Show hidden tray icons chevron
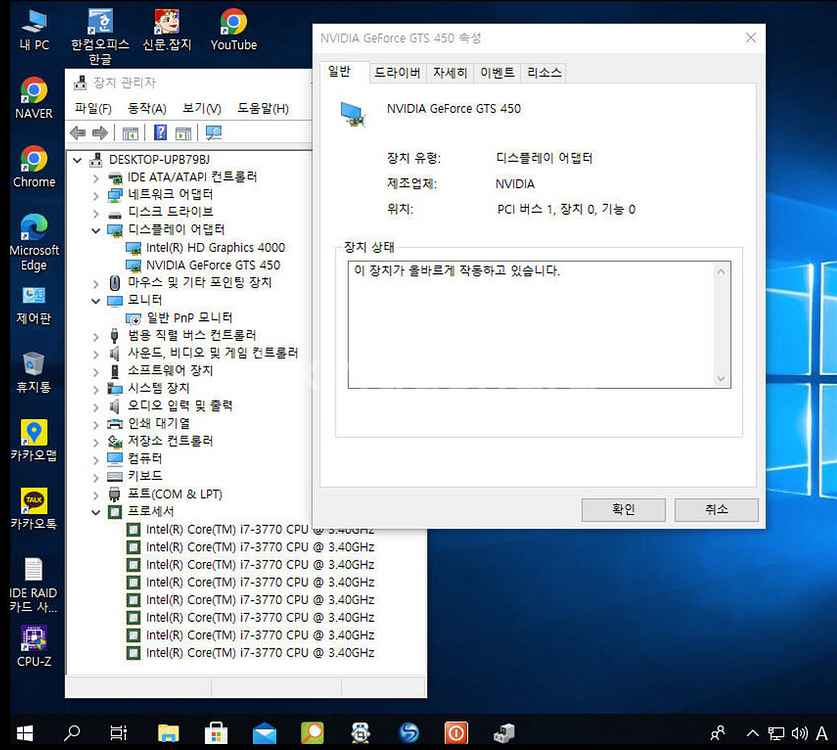The width and height of the screenshot is (837, 750). pos(752,733)
